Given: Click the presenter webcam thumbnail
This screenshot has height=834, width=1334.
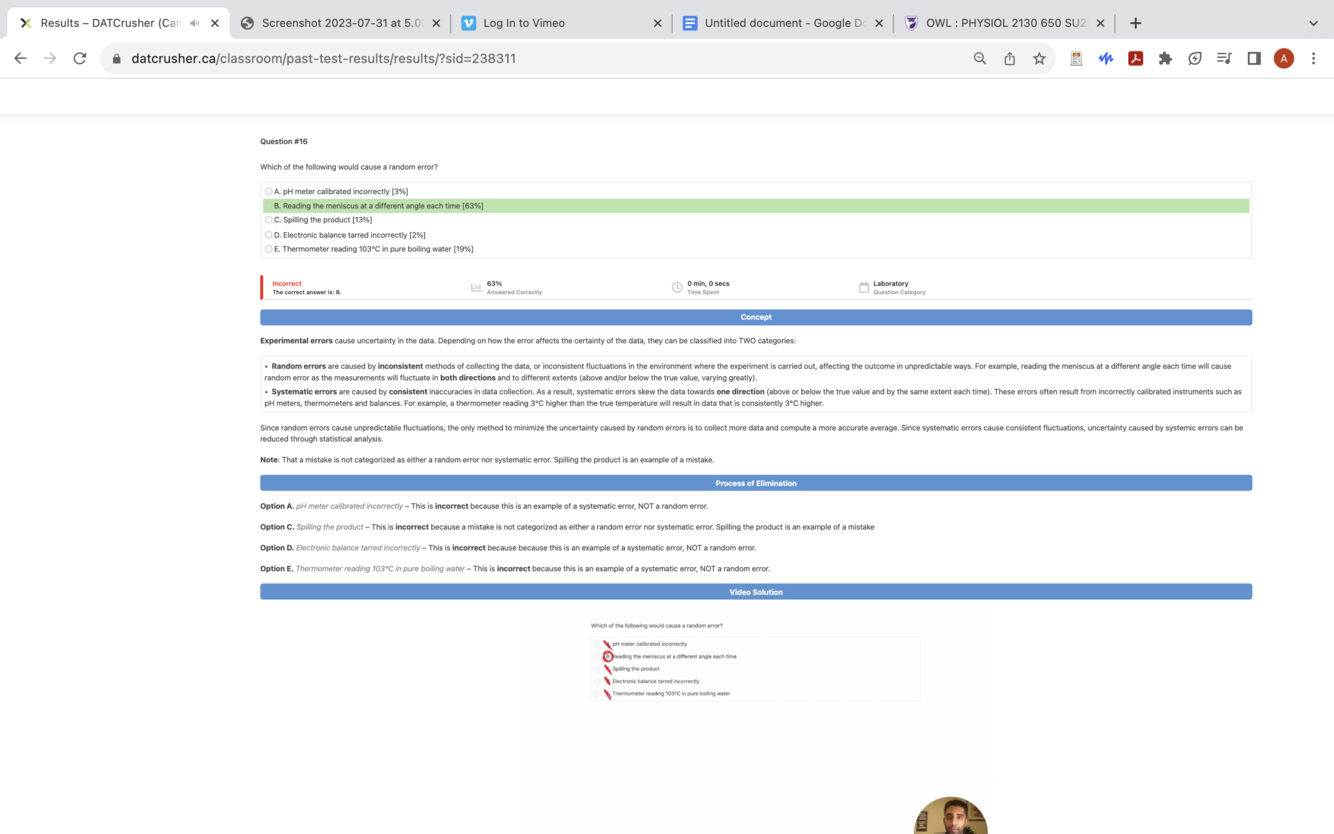Looking at the screenshot, I should pos(951,816).
